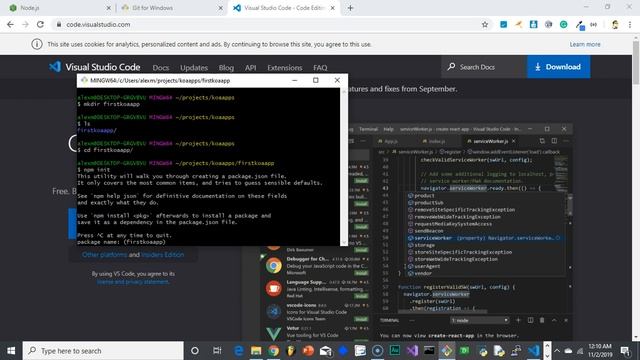Click the serviceWorker.js tab in the VS Code image
Screen dimensions: 640x360
[491, 141]
